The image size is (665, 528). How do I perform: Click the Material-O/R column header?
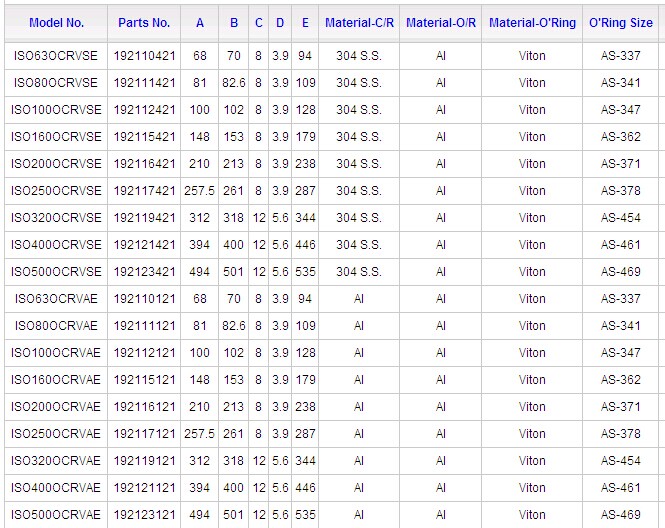(x=440, y=22)
